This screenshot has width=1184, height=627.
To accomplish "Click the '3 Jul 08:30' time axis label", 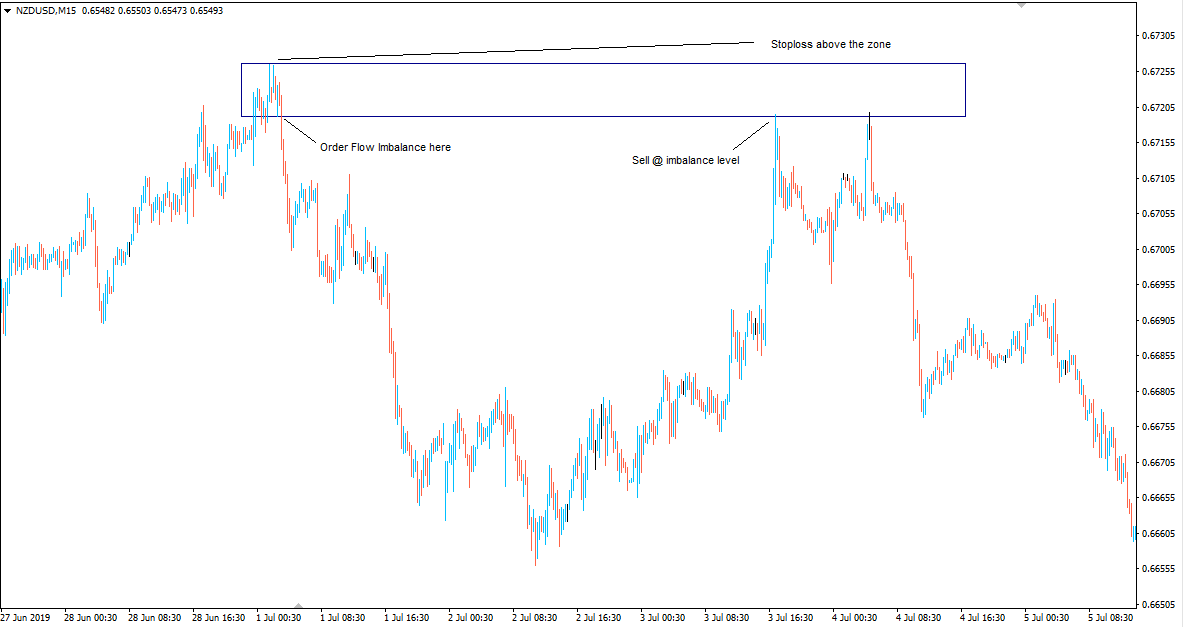I will click(726, 618).
